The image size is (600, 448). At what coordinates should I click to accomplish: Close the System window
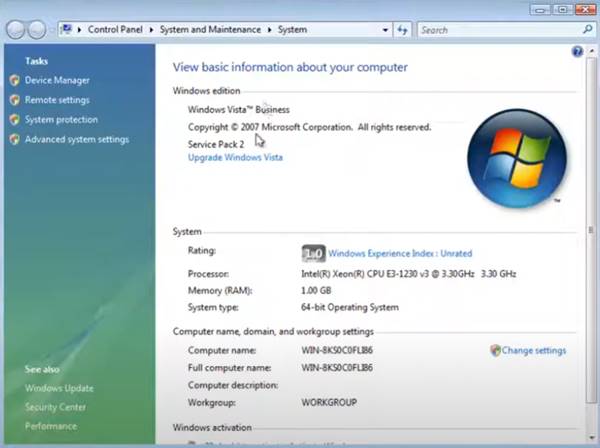(585, 10)
